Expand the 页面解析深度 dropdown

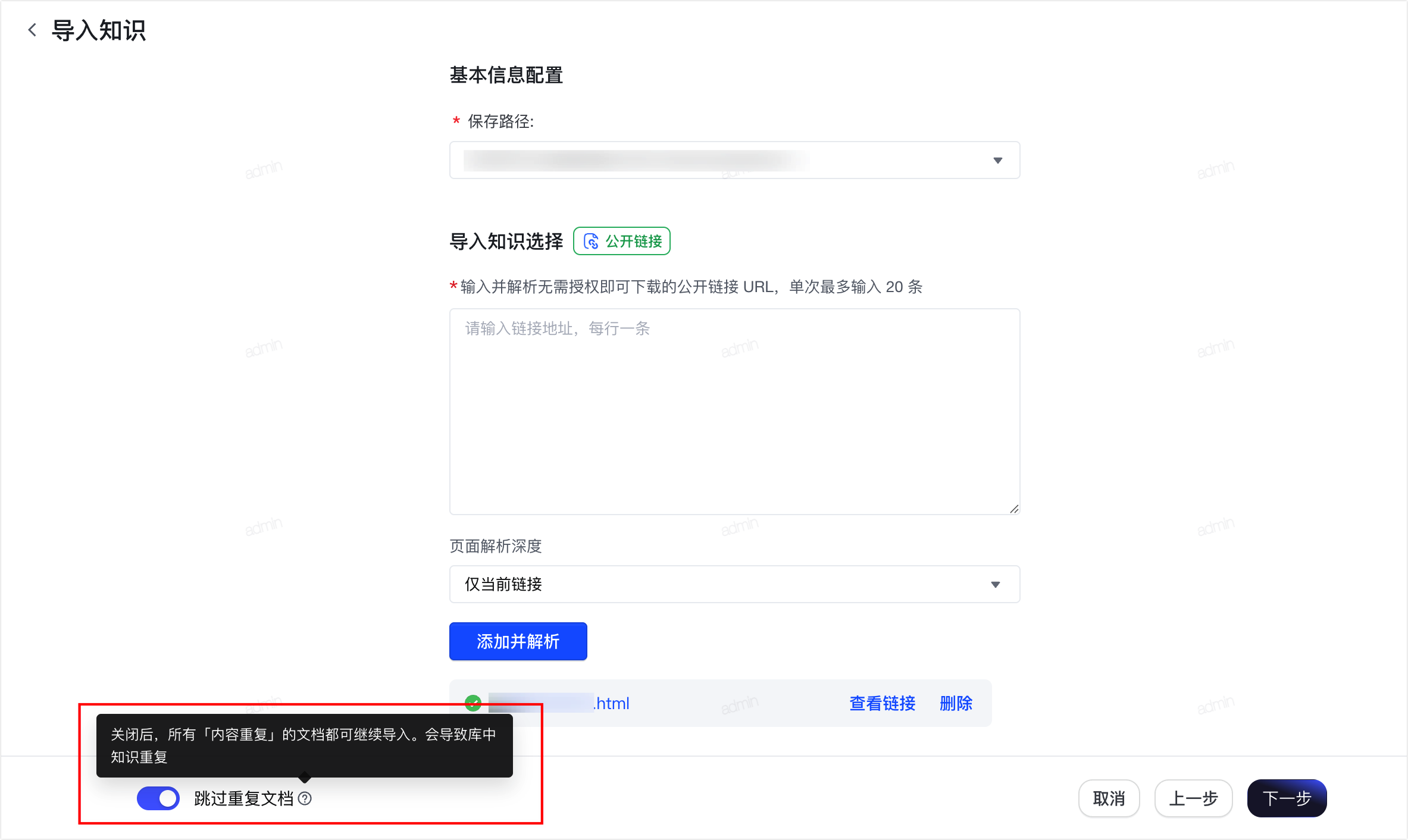pyautogui.click(x=734, y=584)
